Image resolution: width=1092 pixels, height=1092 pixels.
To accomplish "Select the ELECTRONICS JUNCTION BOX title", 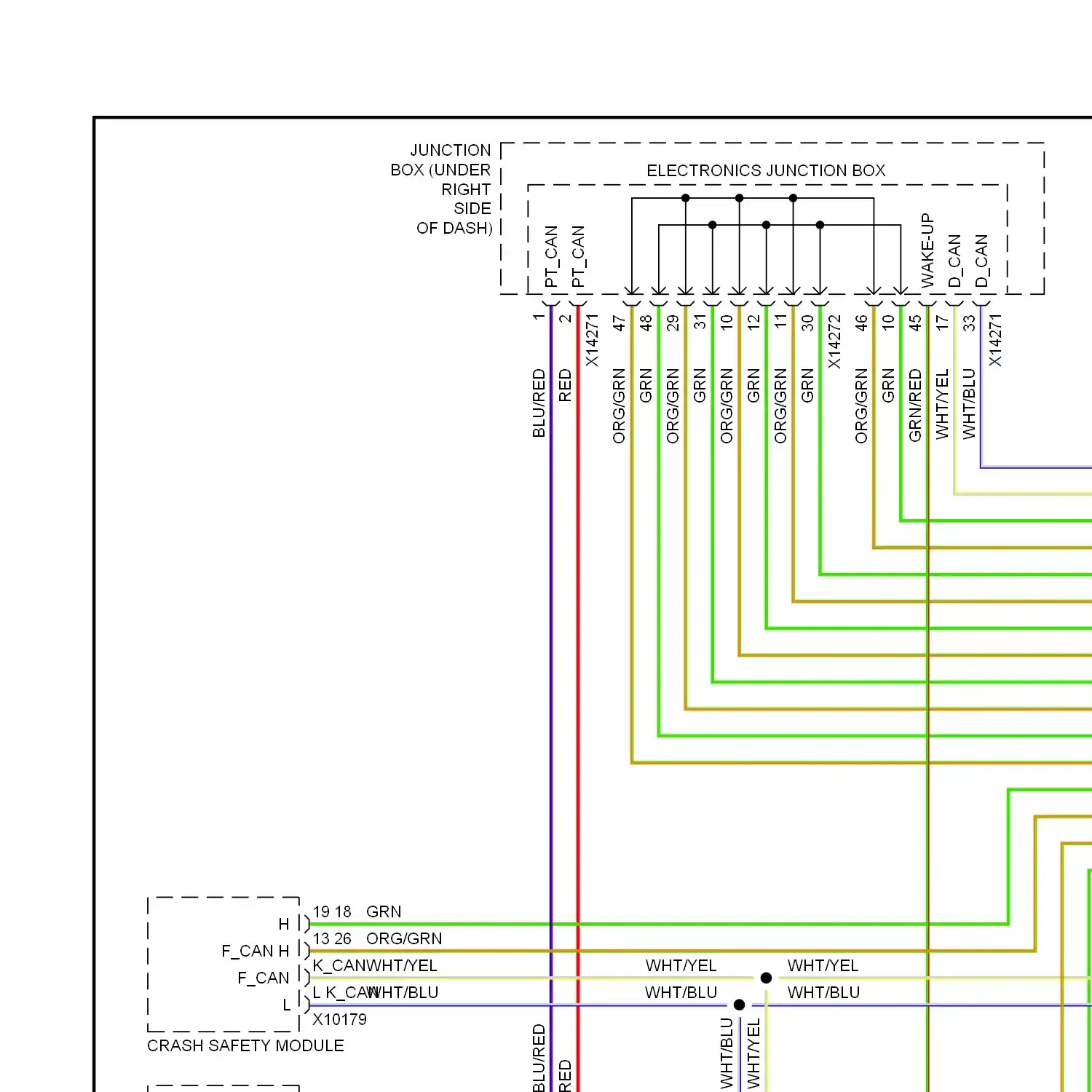I will point(766,170).
